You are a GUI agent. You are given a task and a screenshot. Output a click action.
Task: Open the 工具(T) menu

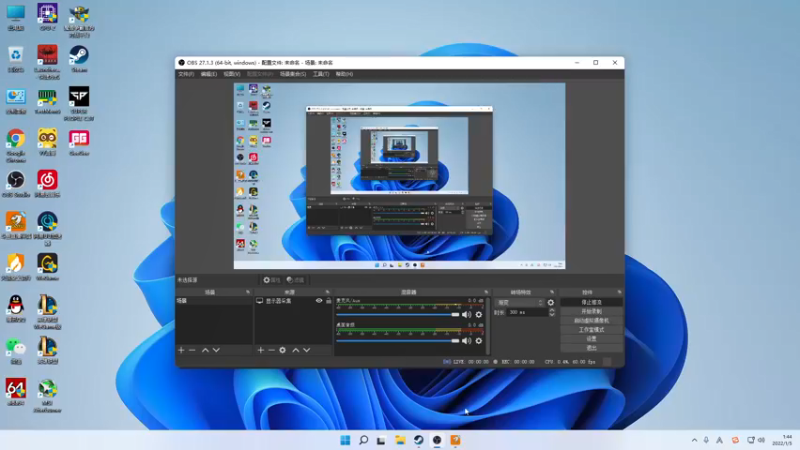[320, 74]
